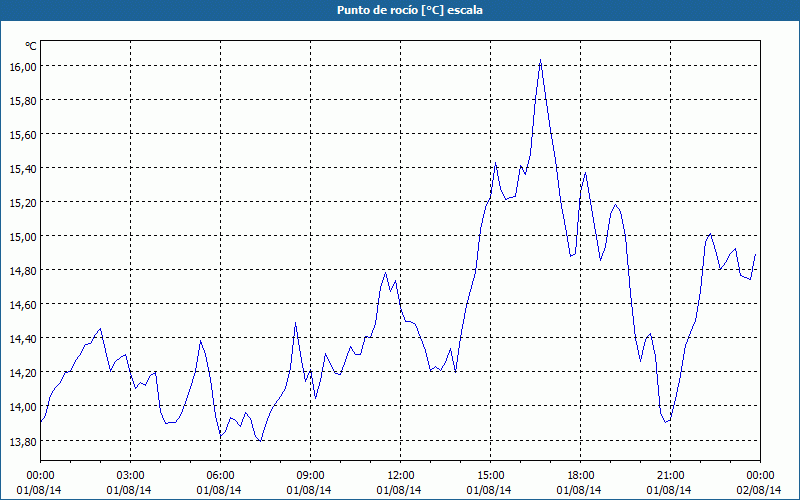
Task: Select the 14,00 y-axis value
Action: pyautogui.click(x=23, y=407)
